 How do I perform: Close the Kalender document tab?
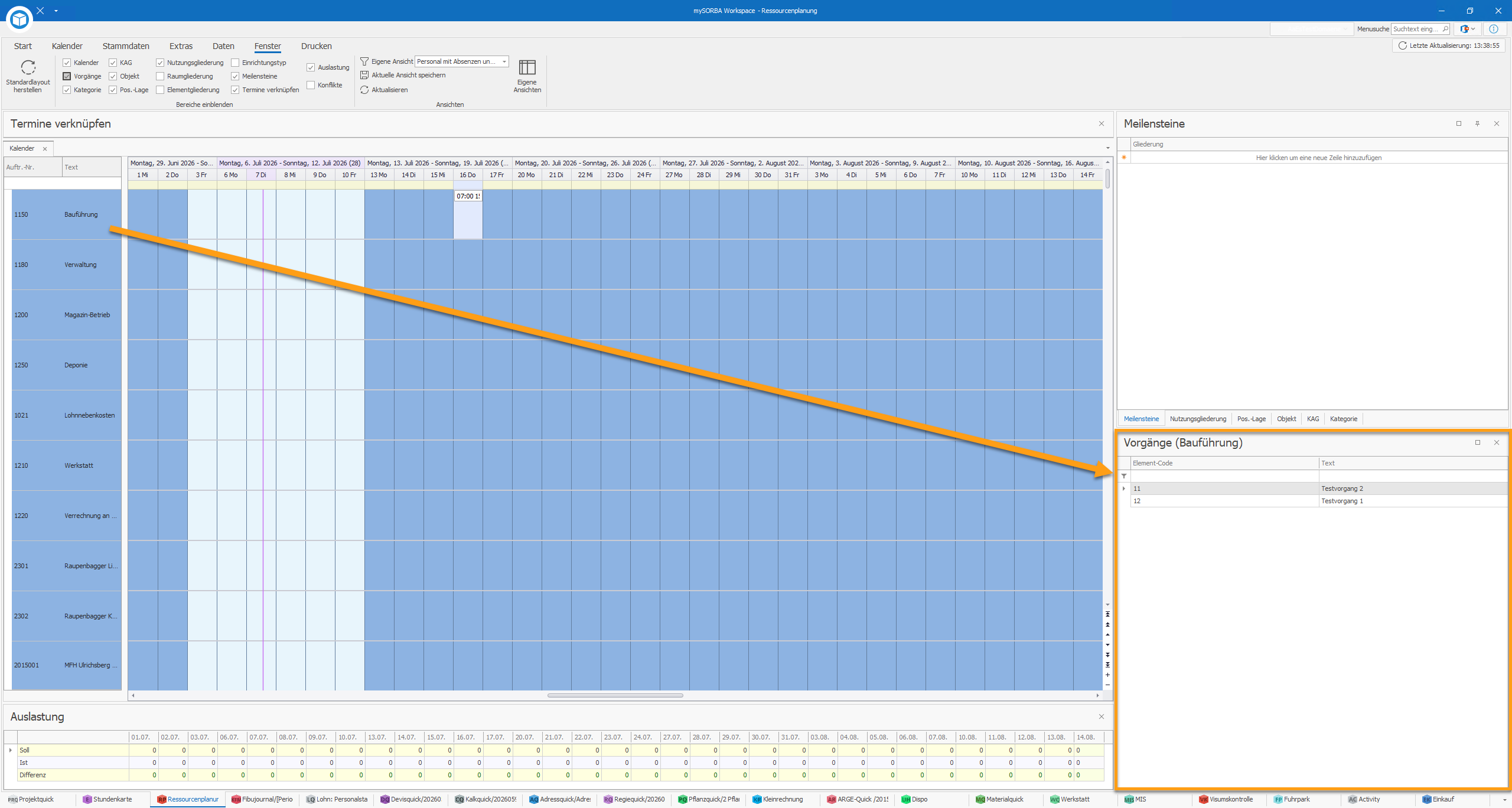tap(45, 149)
